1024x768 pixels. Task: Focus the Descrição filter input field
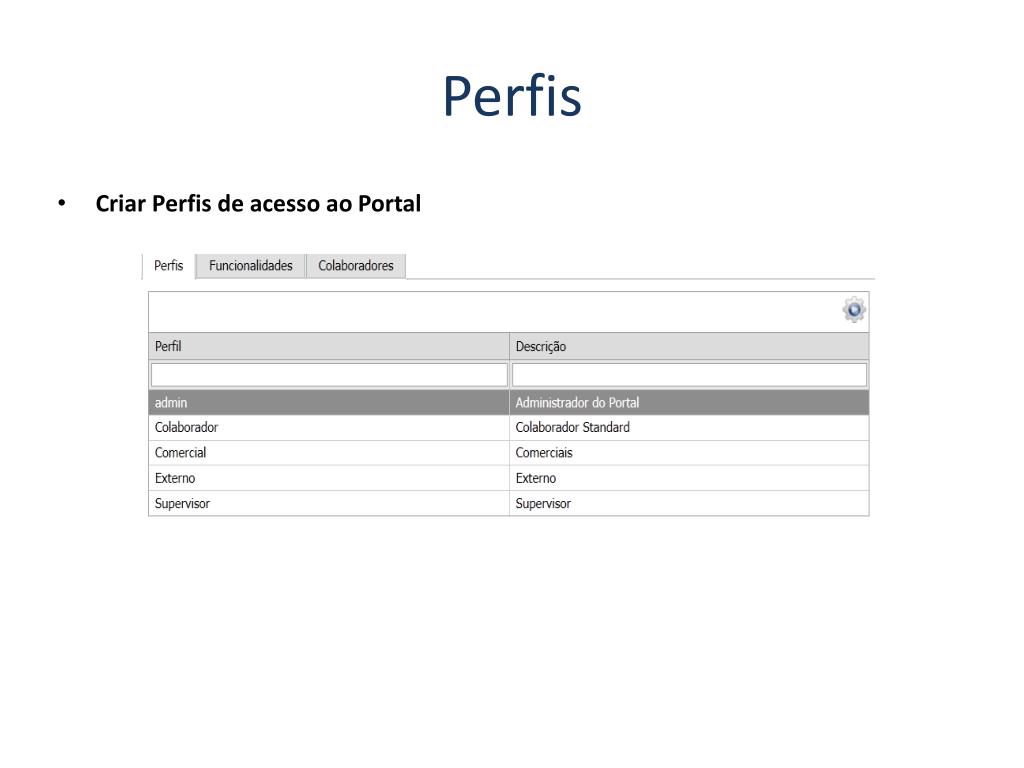[689, 375]
